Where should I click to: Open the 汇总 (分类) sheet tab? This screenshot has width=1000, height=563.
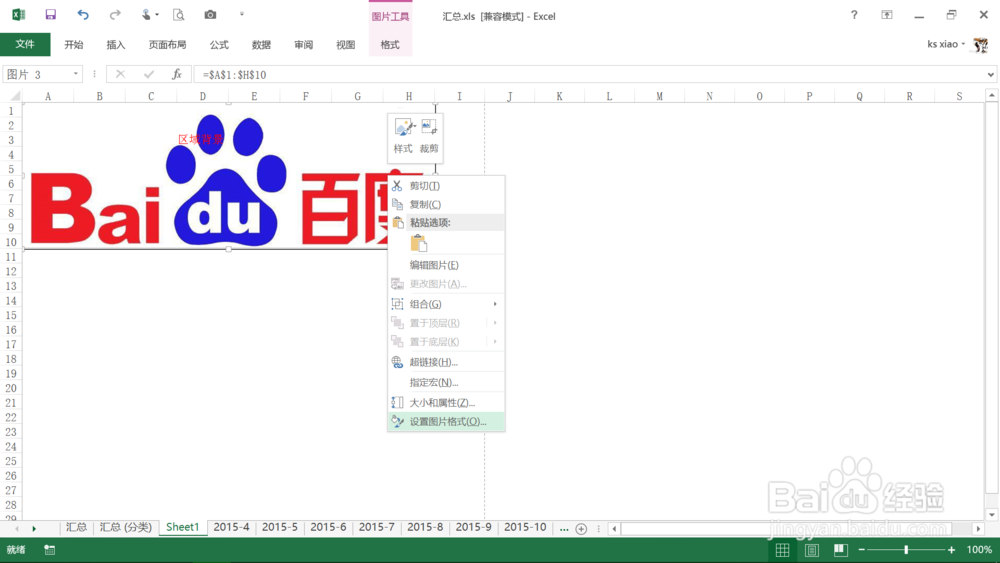[126, 527]
